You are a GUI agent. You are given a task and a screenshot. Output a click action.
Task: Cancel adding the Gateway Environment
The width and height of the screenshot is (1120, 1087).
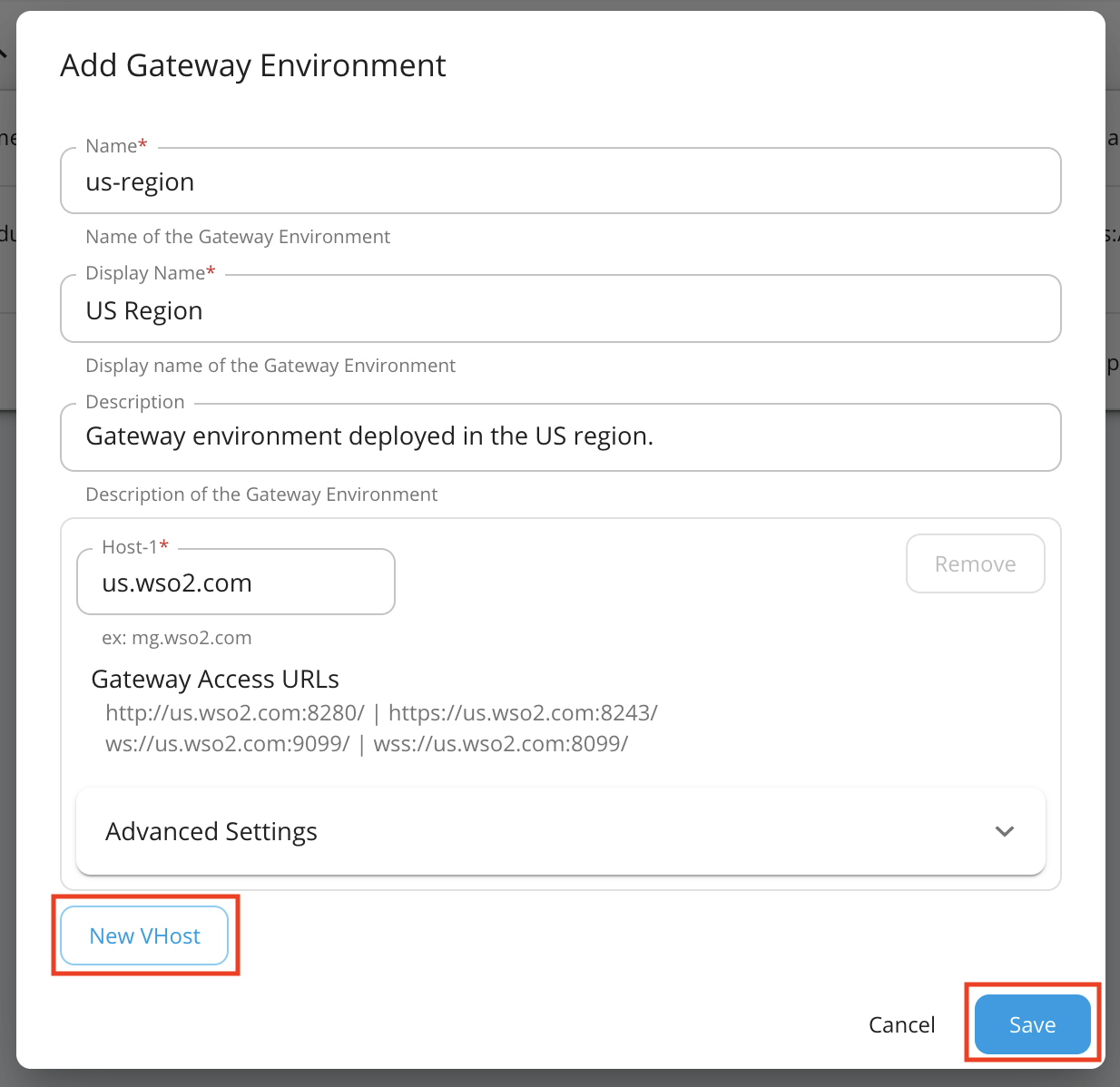tap(901, 1023)
